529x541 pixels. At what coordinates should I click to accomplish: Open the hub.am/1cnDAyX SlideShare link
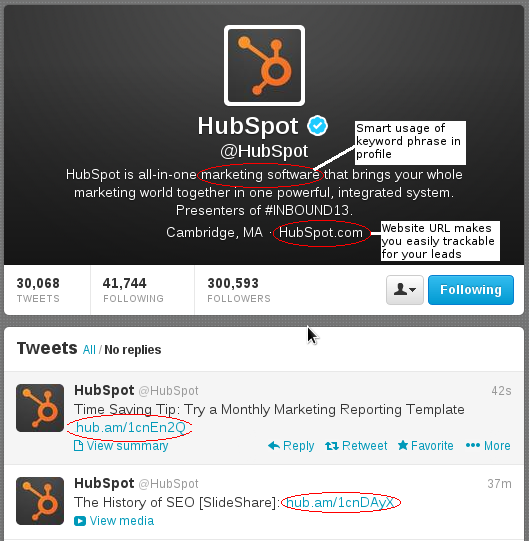point(340,502)
